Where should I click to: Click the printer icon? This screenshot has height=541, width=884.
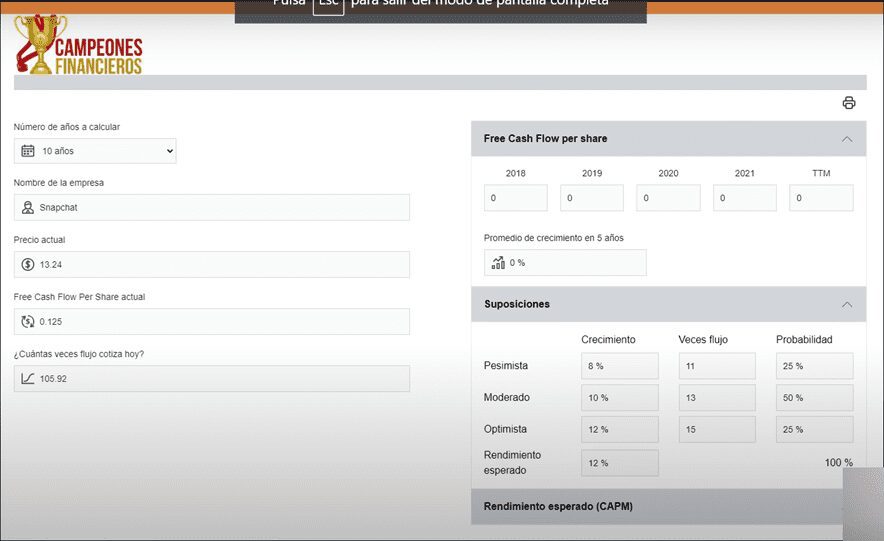[849, 103]
